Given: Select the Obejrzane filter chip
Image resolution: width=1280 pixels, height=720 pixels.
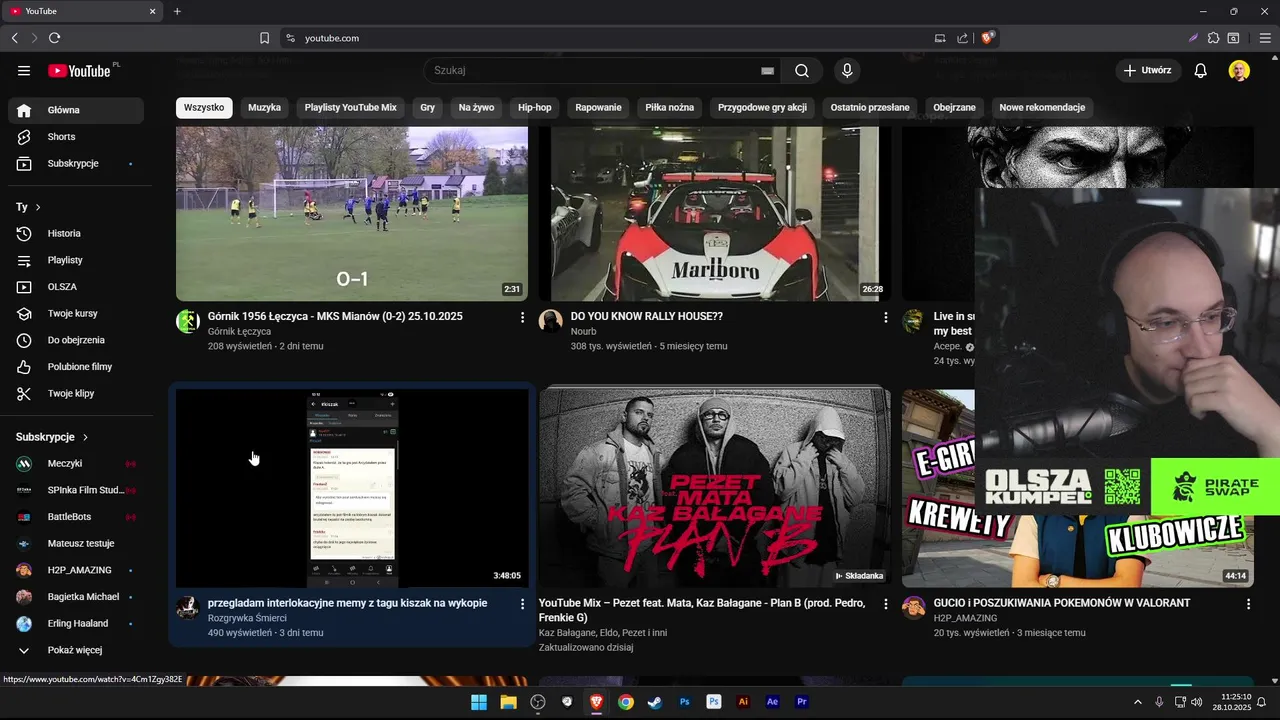Looking at the screenshot, I should (955, 107).
